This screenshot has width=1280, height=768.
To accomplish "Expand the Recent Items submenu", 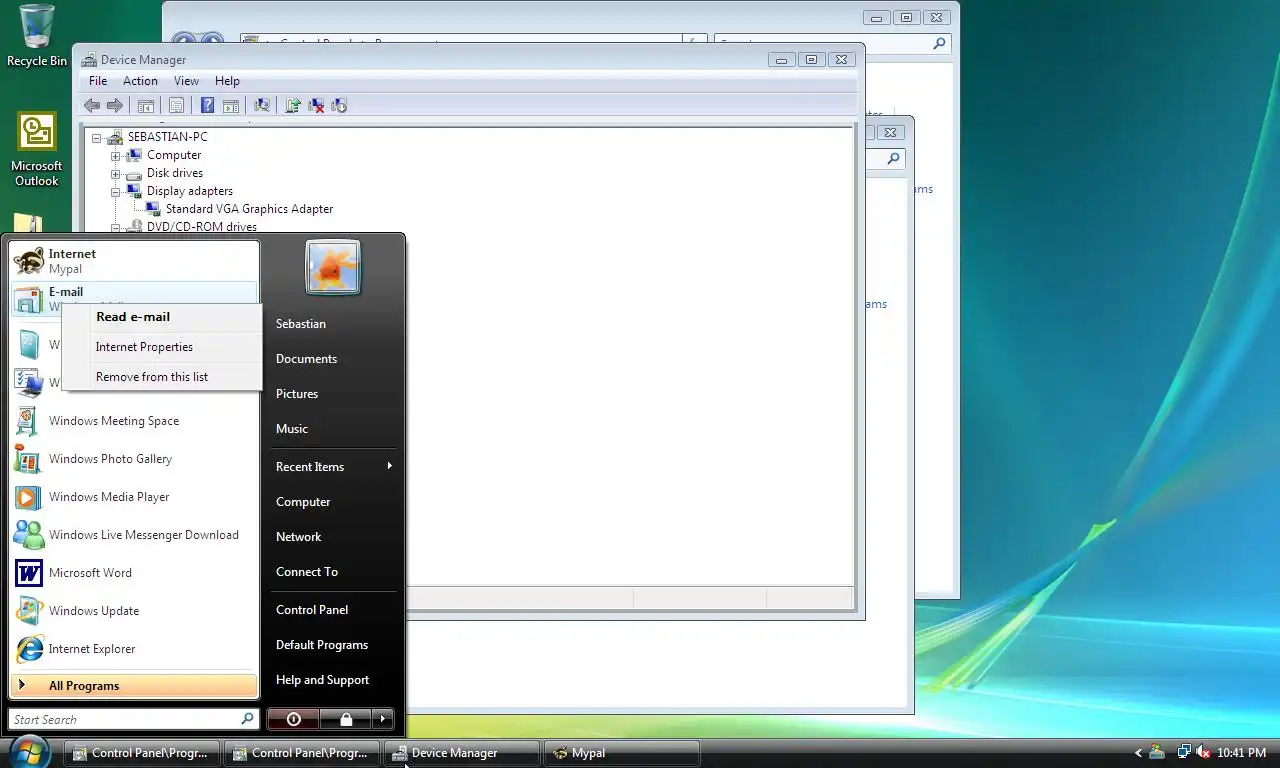I will click(333, 467).
